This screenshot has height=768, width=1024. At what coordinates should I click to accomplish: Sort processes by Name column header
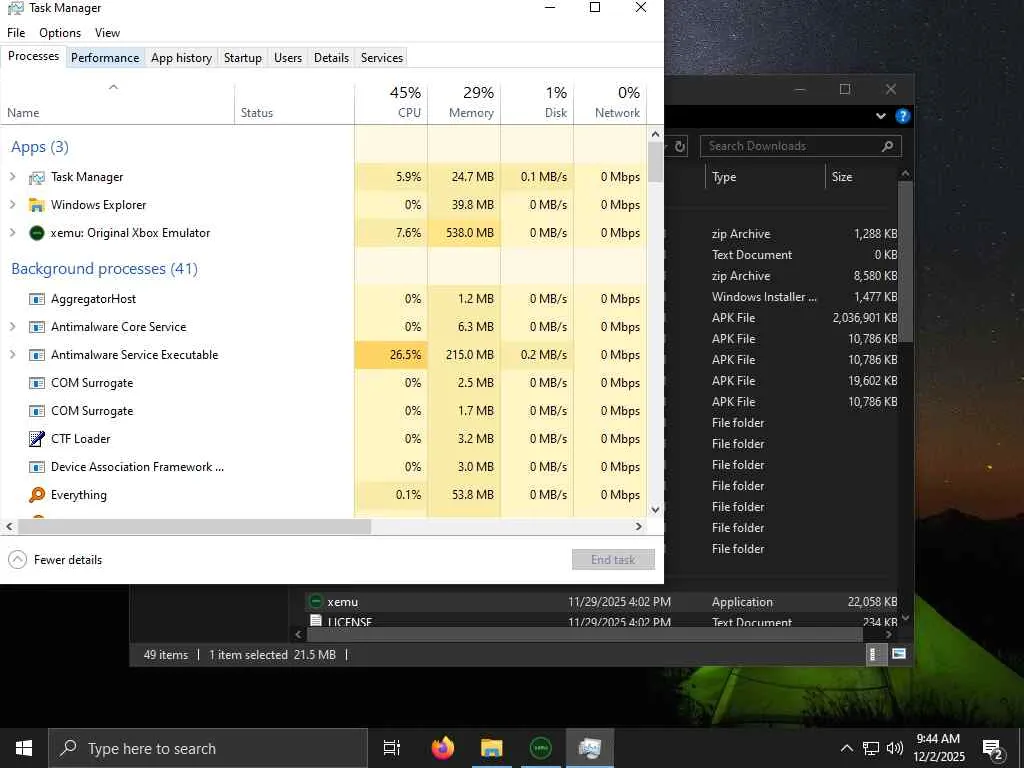(x=118, y=103)
